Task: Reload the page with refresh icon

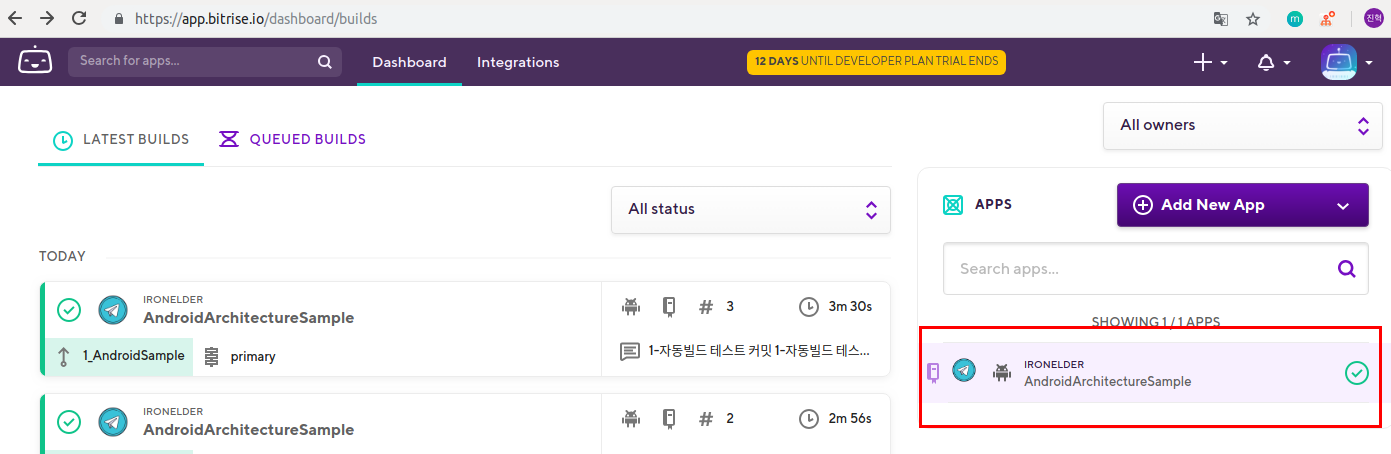Action: click(x=79, y=18)
